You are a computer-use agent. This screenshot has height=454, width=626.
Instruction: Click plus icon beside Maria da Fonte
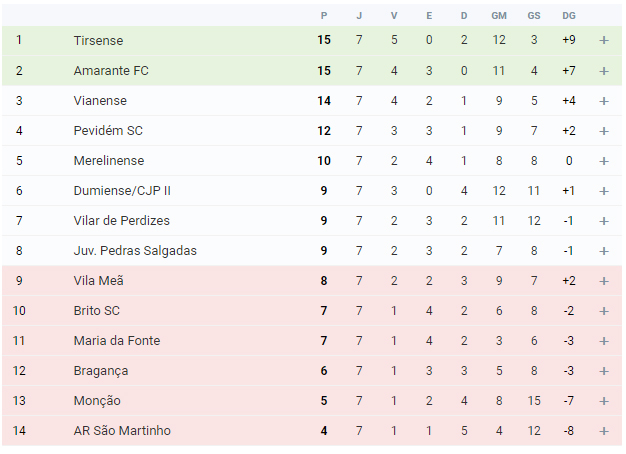[x=604, y=341]
